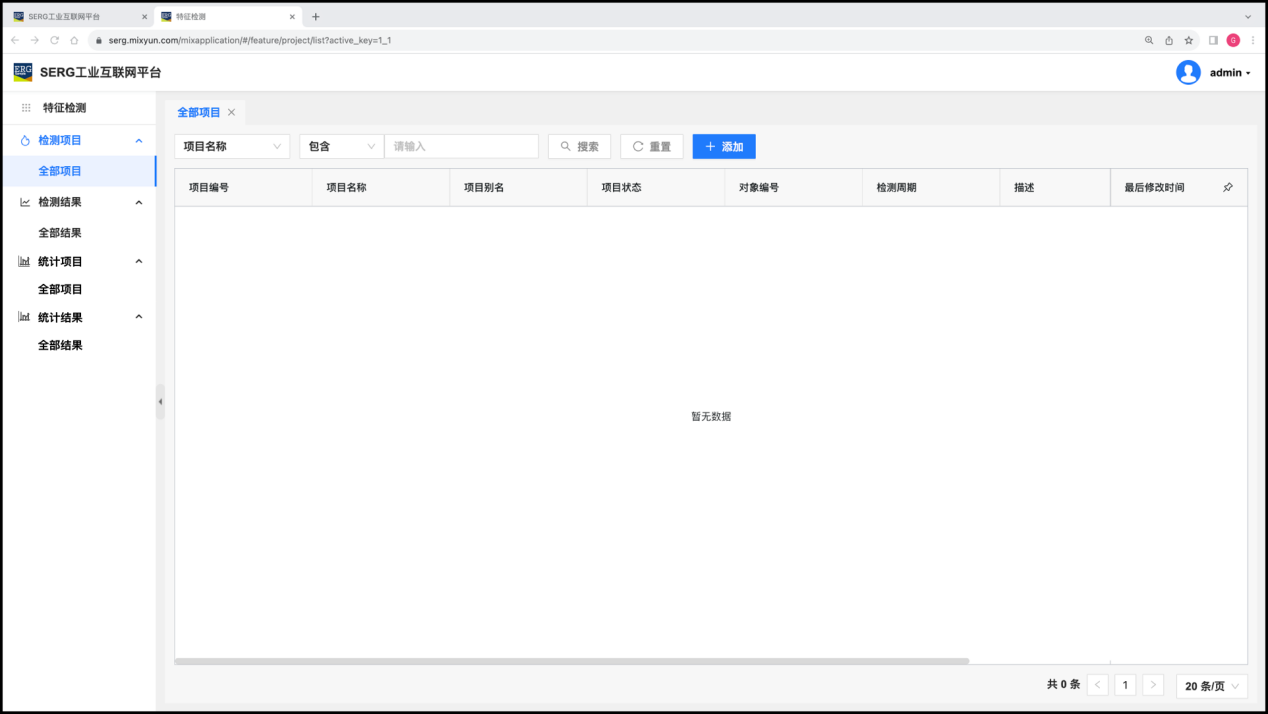
Task: Select 全部结果 under 检测结果
Action: coord(60,233)
